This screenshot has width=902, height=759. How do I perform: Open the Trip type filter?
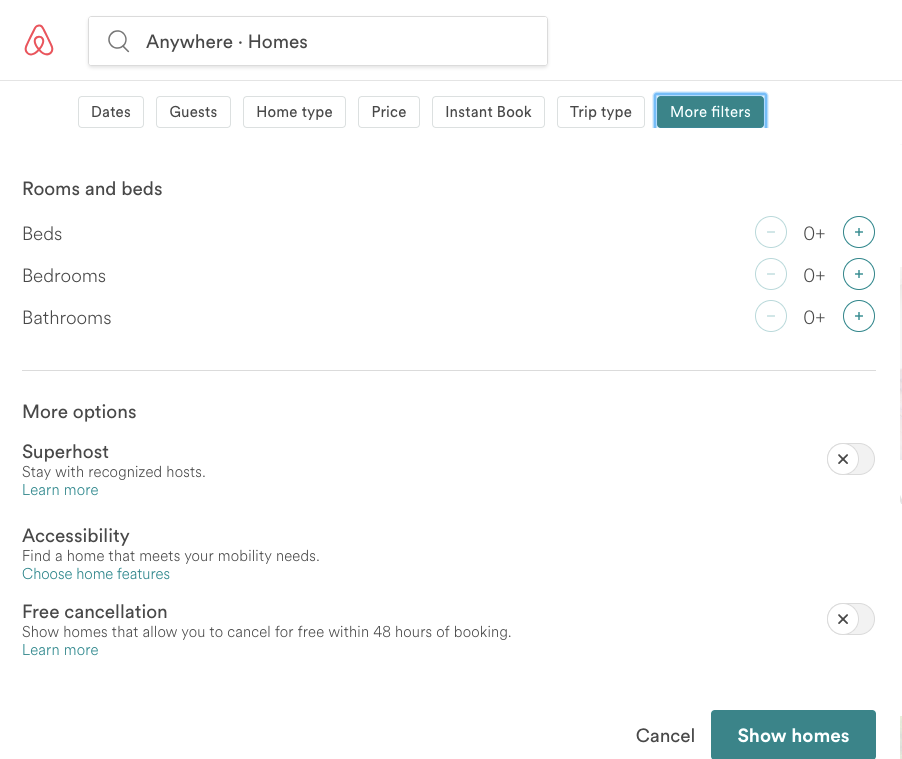point(600,112)
